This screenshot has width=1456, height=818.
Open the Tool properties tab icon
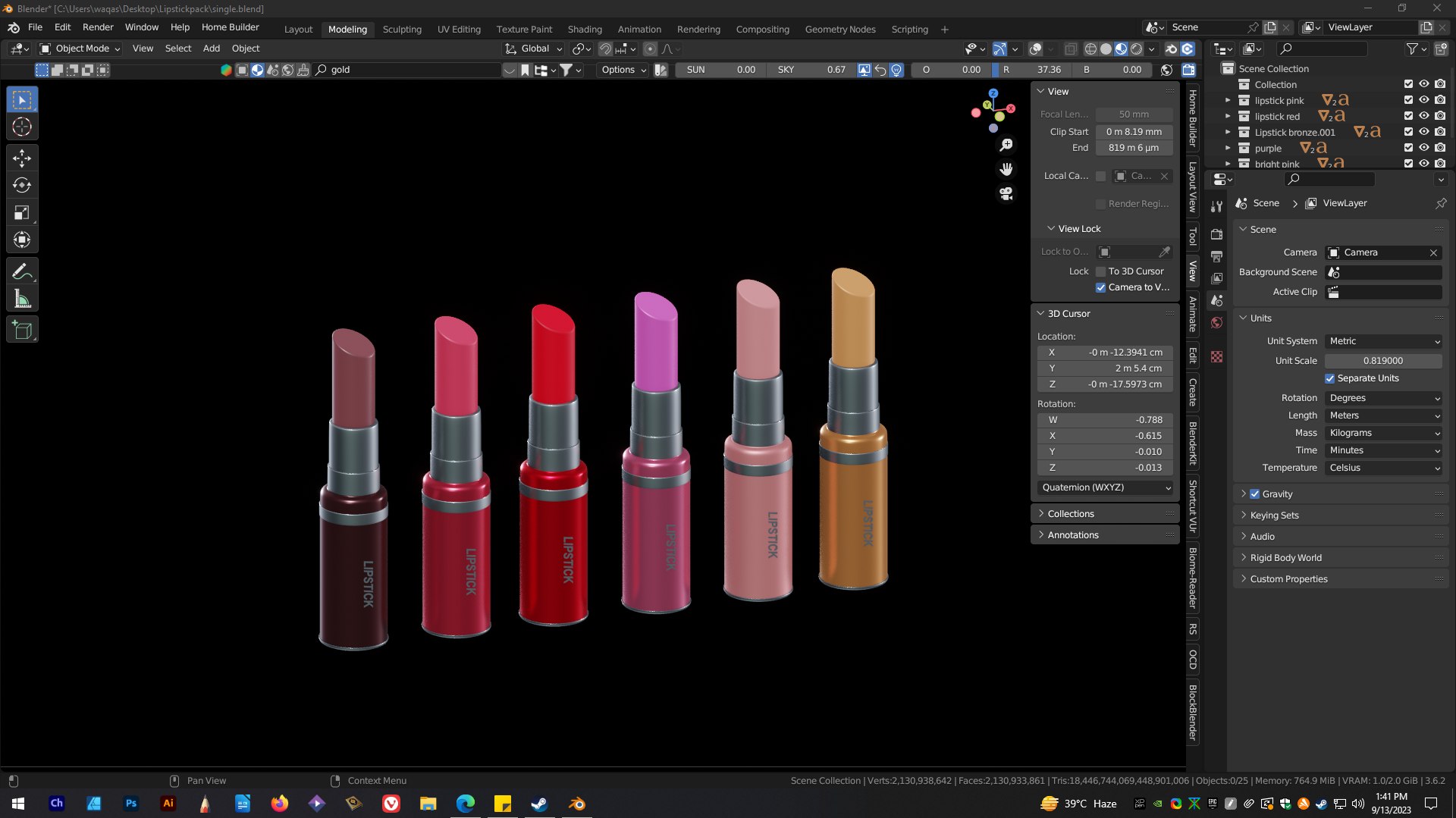click(1216, 206)
